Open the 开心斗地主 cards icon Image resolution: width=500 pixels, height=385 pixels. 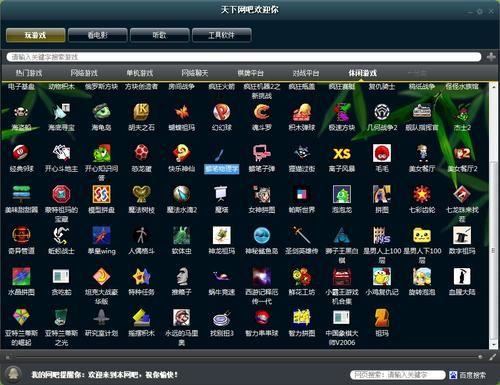point(61,153)
